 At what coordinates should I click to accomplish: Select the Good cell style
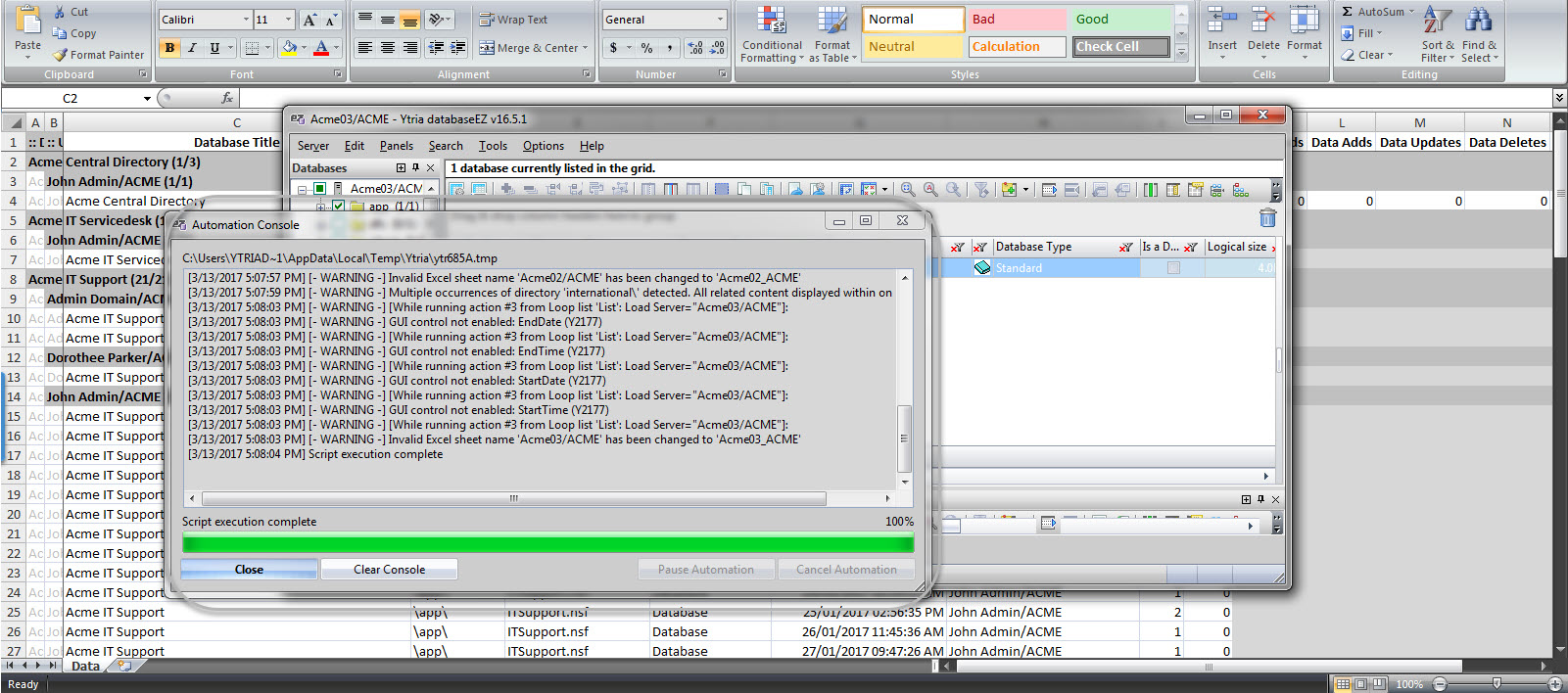point(1120,19)
